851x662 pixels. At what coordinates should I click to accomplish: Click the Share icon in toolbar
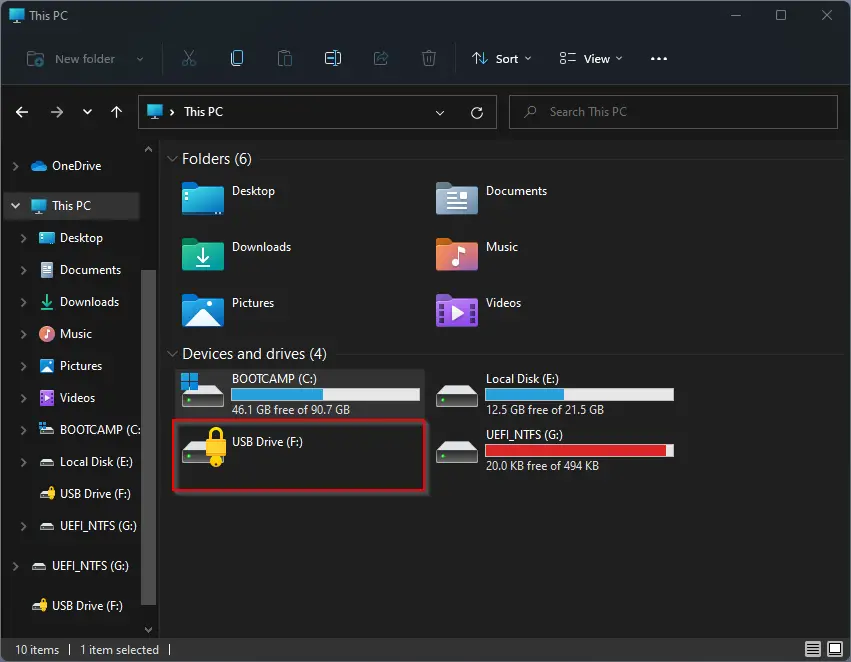pos(381,58)
